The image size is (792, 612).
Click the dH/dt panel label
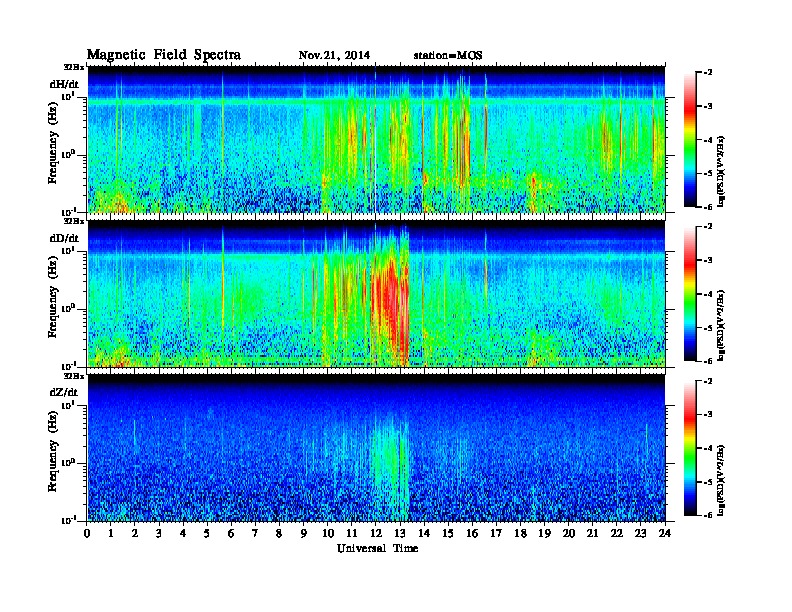[64, 84]
